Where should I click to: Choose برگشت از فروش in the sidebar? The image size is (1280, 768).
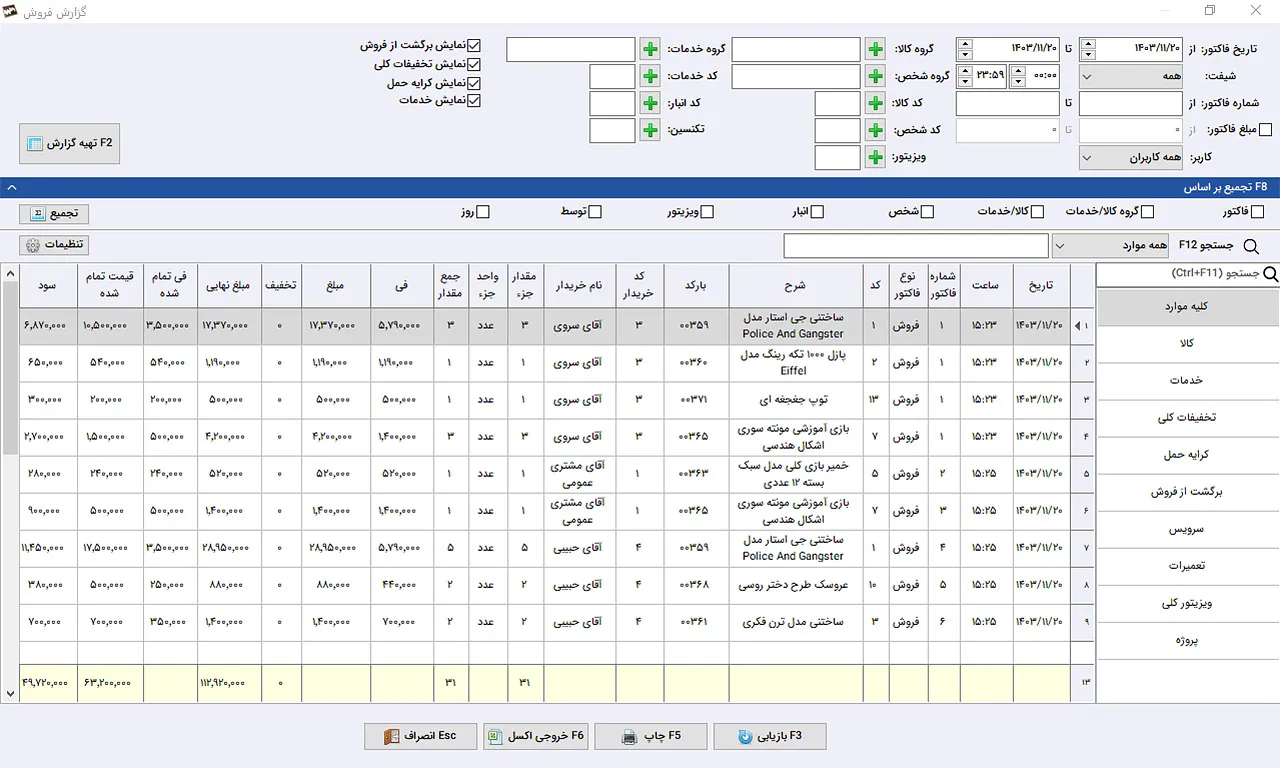pyautogui.click(x=1188, y=492)
